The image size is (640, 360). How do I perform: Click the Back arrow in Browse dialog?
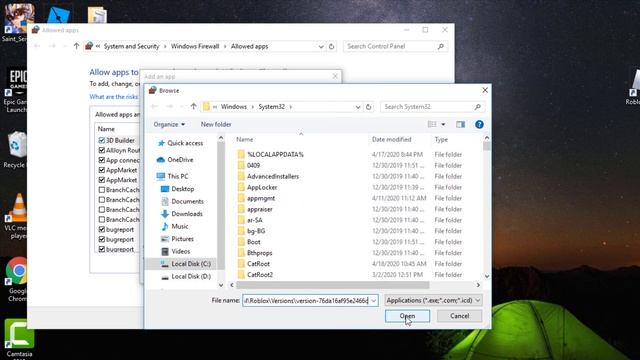coord(154,107)
